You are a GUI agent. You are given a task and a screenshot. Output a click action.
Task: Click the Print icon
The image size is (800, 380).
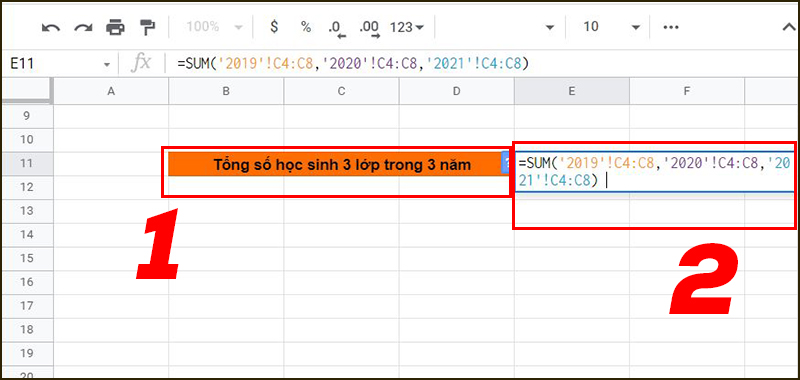coord(115,28)
